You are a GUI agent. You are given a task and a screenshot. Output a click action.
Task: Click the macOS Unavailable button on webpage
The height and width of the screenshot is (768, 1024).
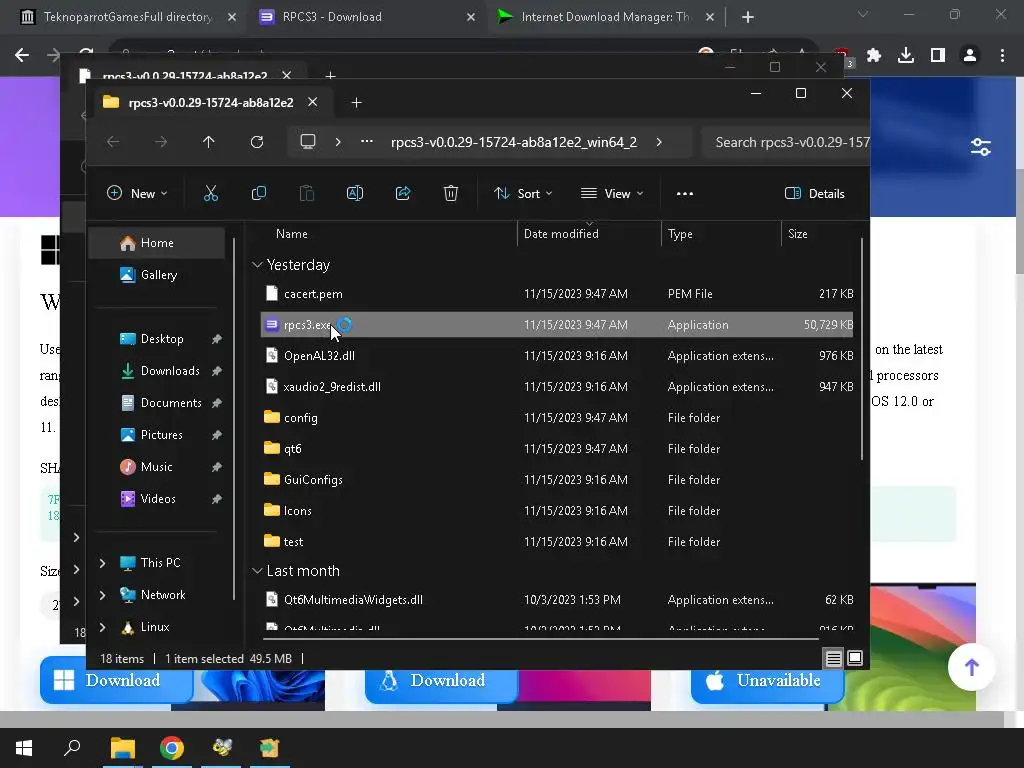767,680
